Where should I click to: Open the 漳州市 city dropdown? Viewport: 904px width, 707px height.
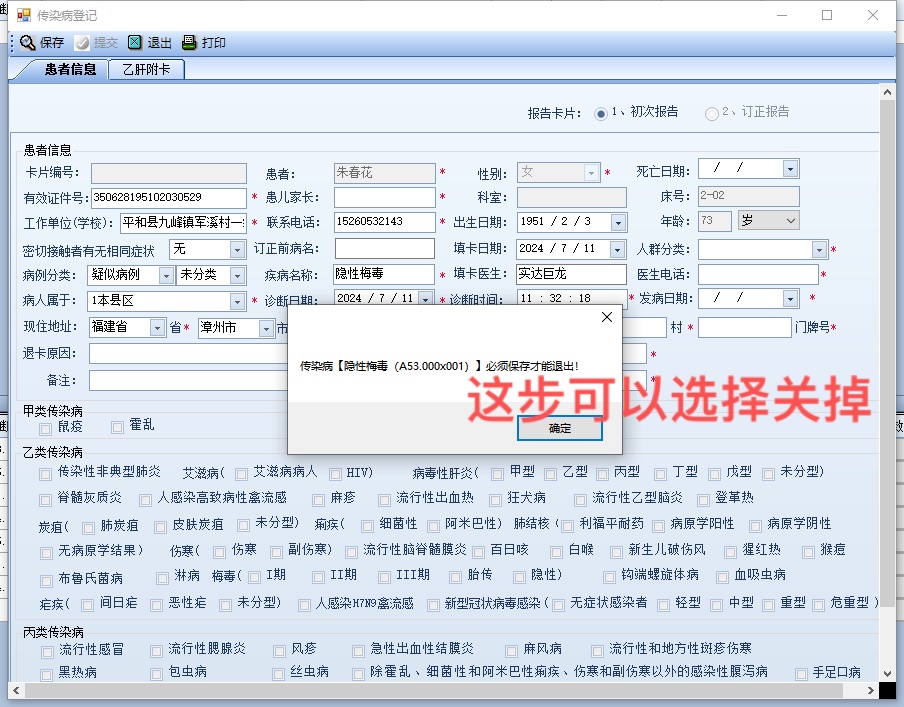pyautogui.click(x=266, y=328)
